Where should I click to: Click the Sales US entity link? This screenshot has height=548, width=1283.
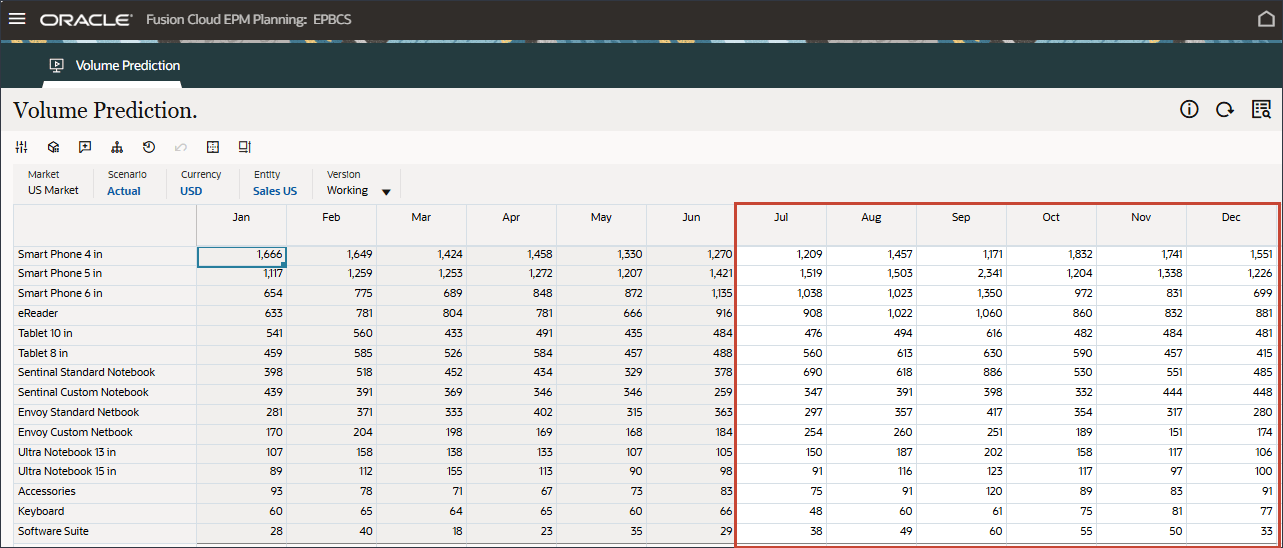pos(275,191)
